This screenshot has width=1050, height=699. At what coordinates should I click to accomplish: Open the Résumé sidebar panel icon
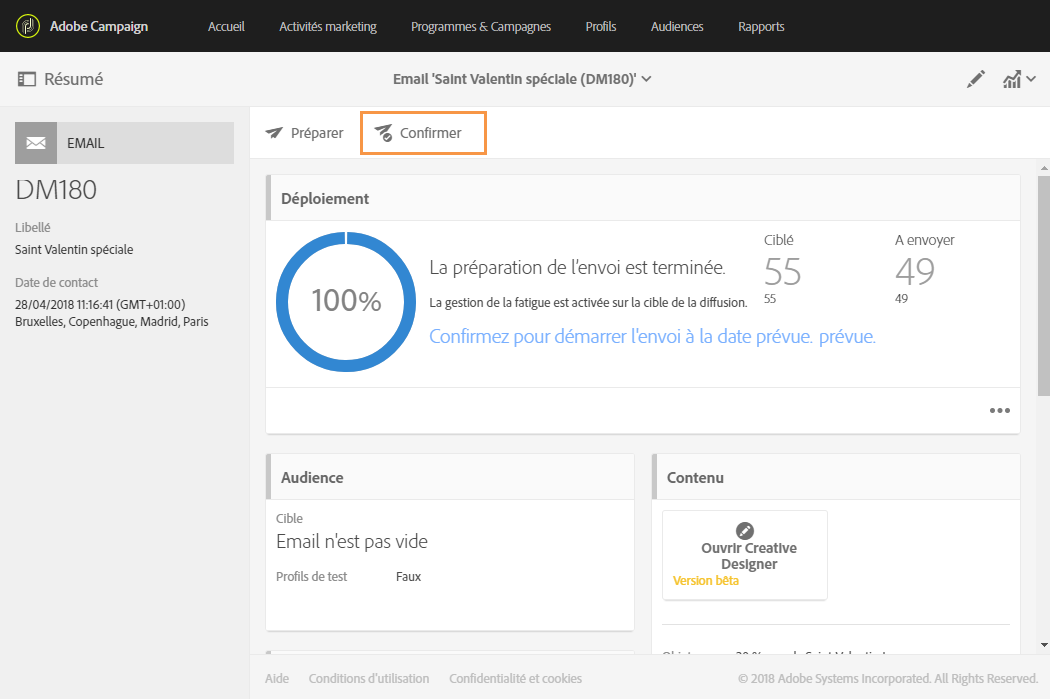point(27,79)
